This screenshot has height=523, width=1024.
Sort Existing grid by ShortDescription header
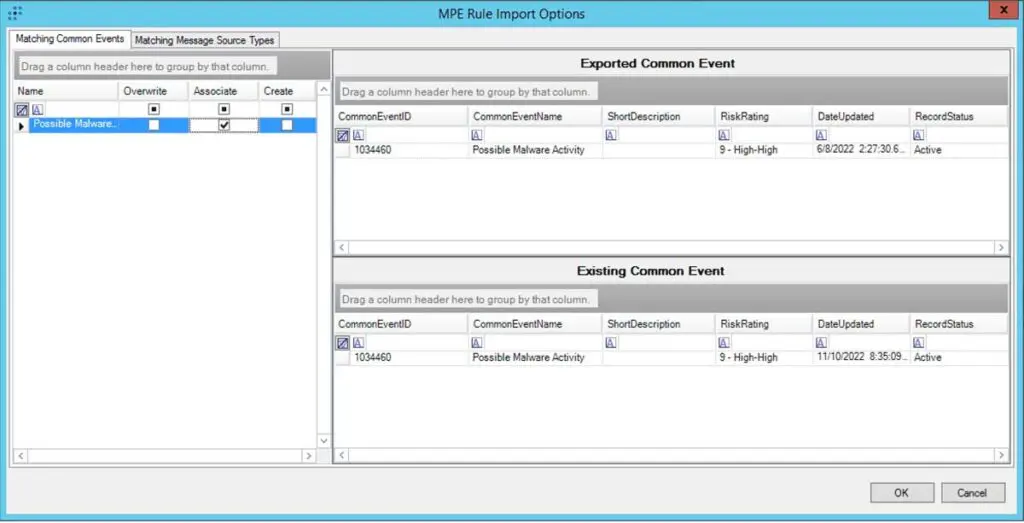(658, 324)
